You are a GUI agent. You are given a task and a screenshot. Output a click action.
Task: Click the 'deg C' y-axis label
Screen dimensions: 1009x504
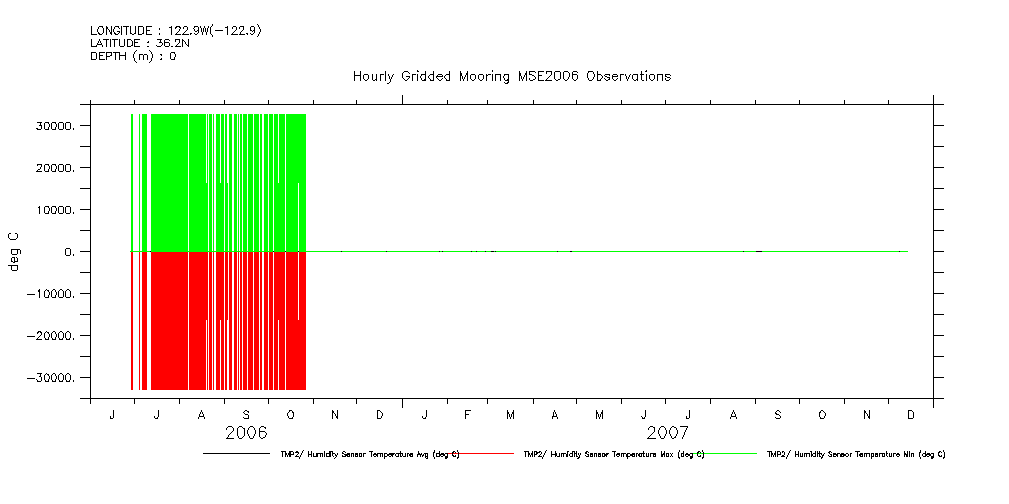tap(14, 252)
